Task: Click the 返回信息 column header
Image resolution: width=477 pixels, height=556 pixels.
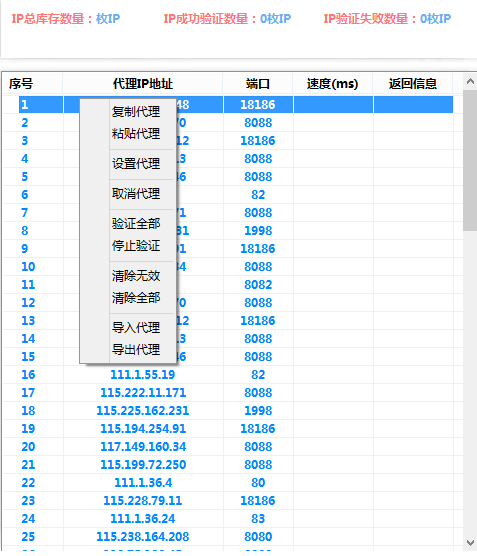Action: pos(413,84)
